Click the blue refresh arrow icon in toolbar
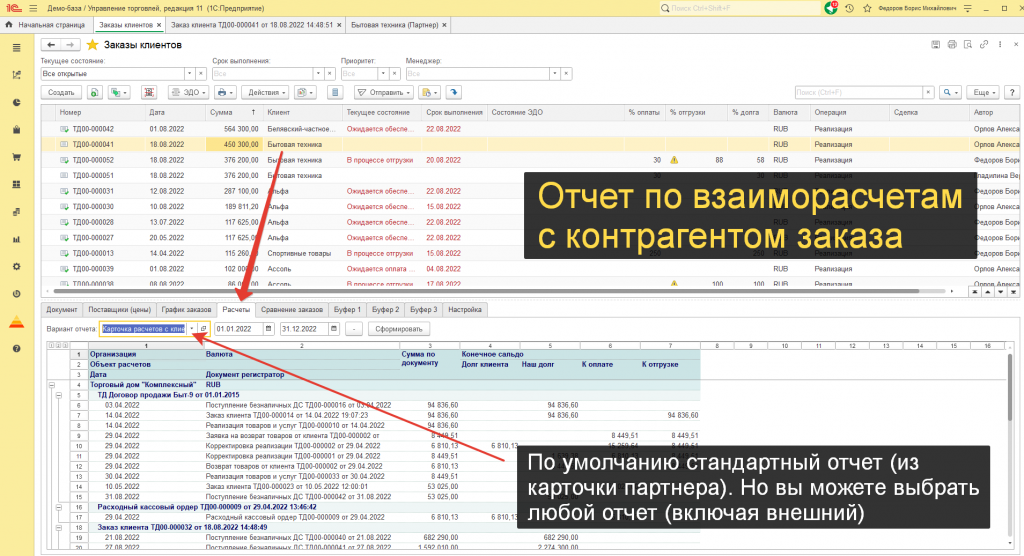Image resolution: width=1024 pixels, height=556 pixels. point(453,93)
